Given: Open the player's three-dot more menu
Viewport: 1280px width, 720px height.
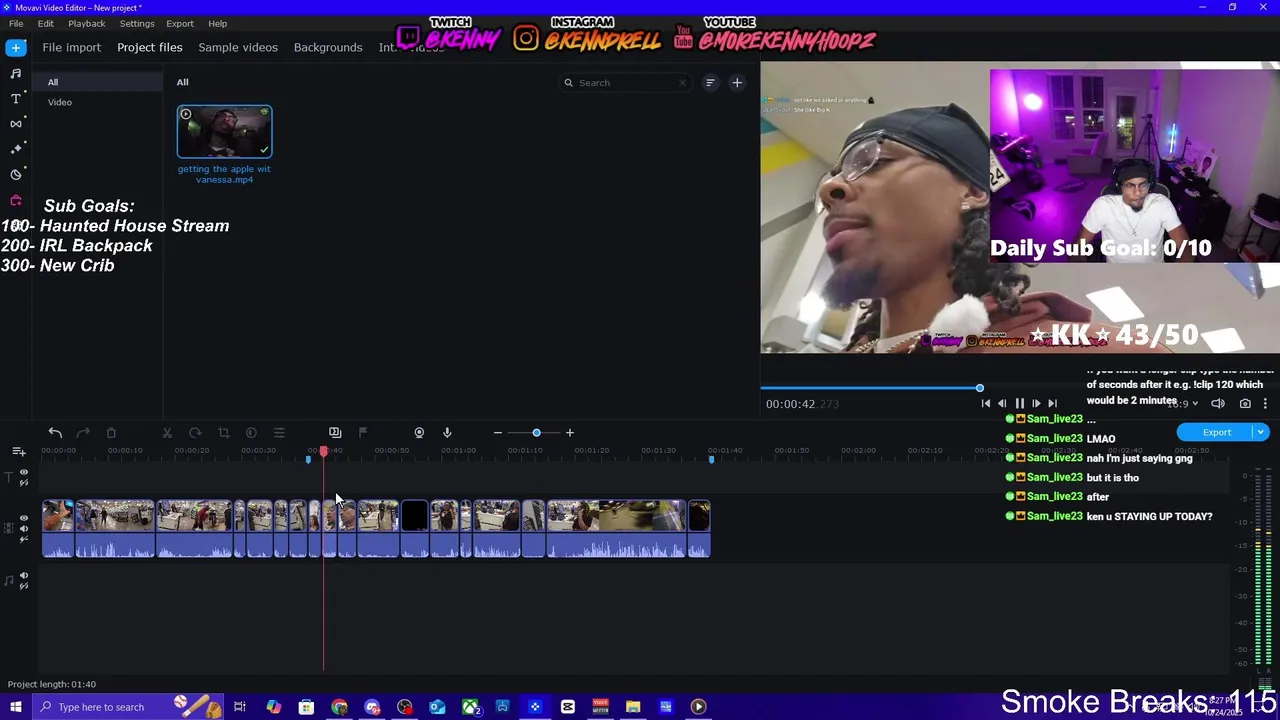Looking at the screenshot, I should 1265,404.
